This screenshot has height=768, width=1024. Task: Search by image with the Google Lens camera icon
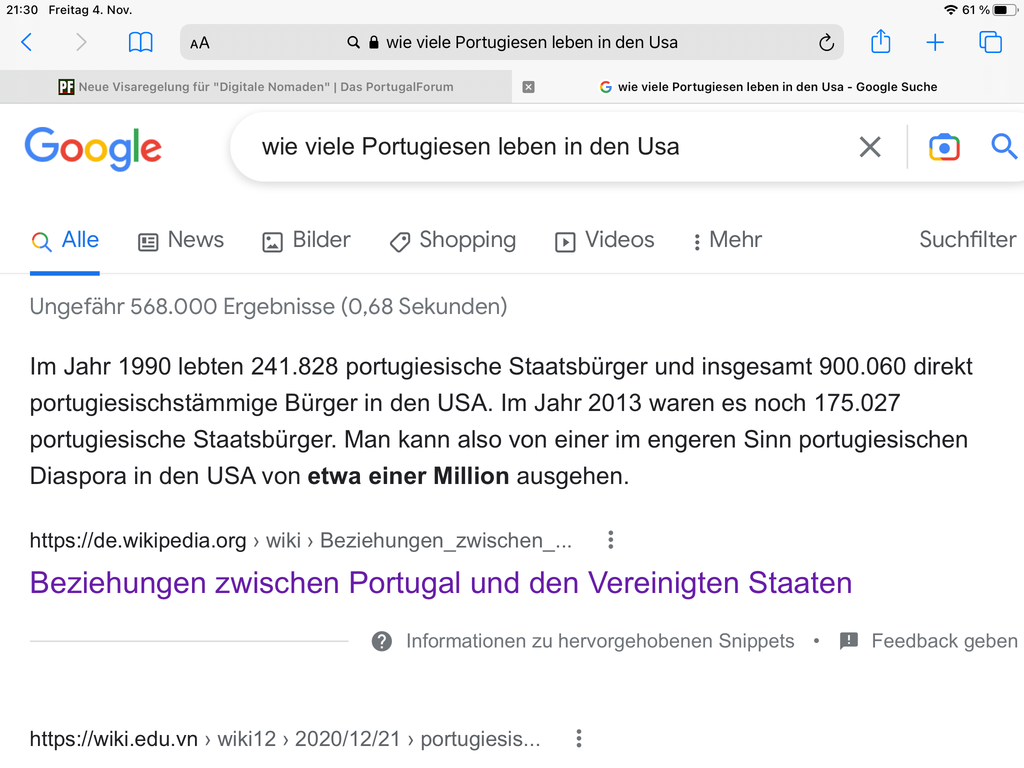[944, 147]
